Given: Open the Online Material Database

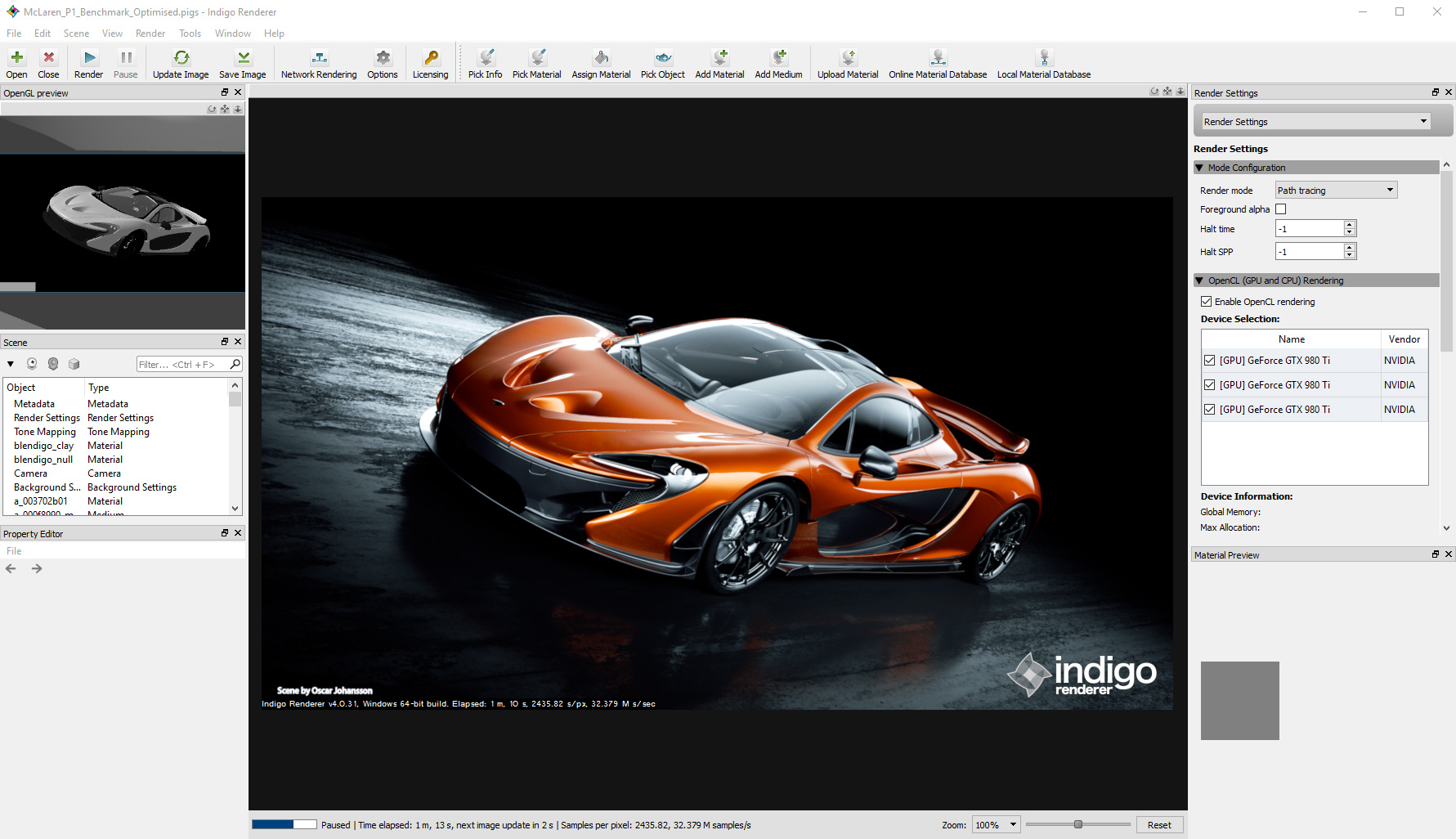Looking at the screenshot, I should (938, 64).
